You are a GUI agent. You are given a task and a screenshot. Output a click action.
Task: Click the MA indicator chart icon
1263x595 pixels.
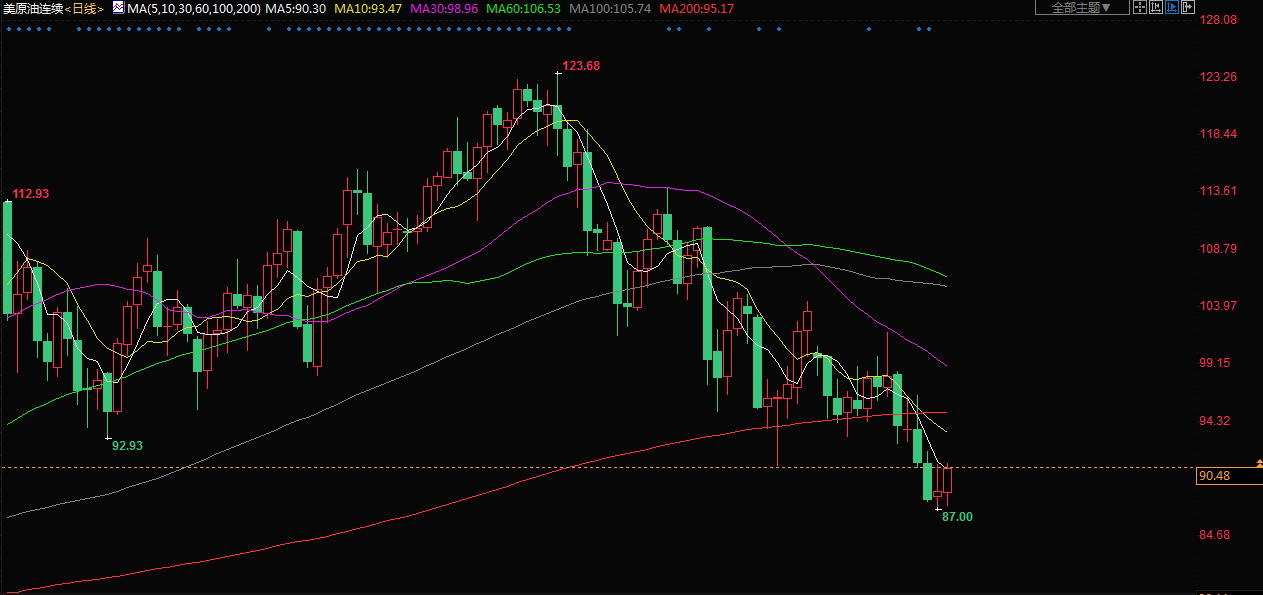(x=118, y=8)
